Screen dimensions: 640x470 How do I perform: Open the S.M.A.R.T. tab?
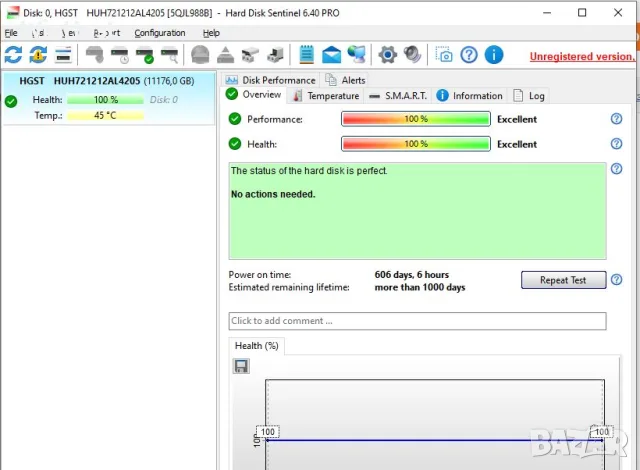pos(398,96)
